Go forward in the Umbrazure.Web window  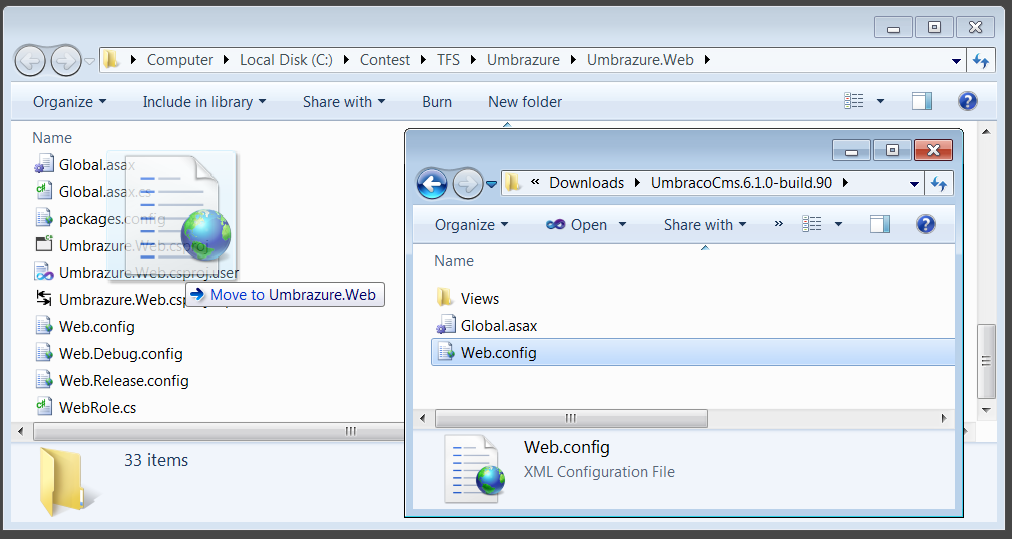[66, 61]
